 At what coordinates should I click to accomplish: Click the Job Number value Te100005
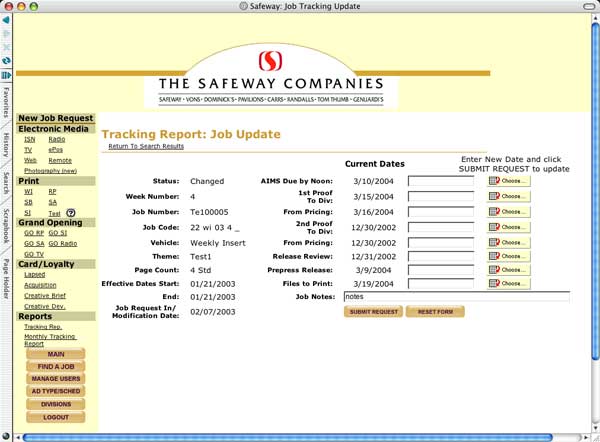click(x=209, y=212)
